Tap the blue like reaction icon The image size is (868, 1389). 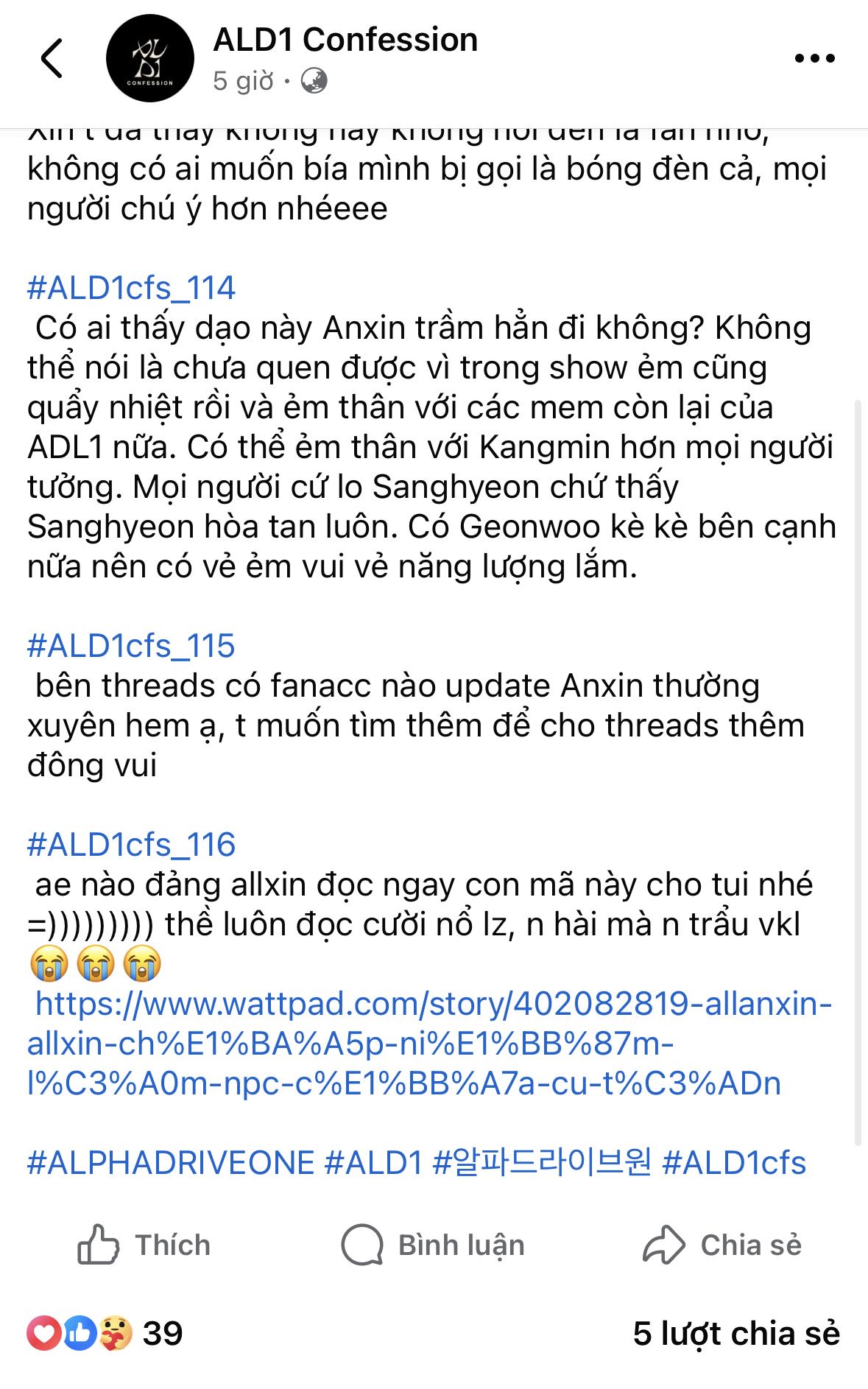pos(79,1333)
